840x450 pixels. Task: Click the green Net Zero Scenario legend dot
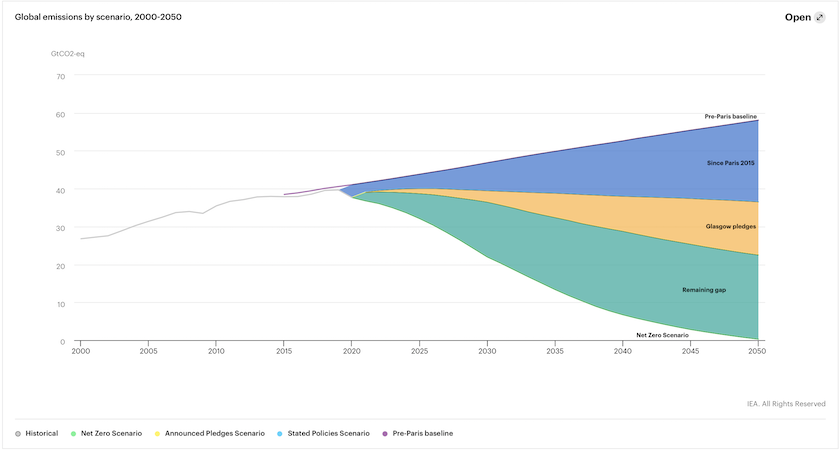click(74, 433)
